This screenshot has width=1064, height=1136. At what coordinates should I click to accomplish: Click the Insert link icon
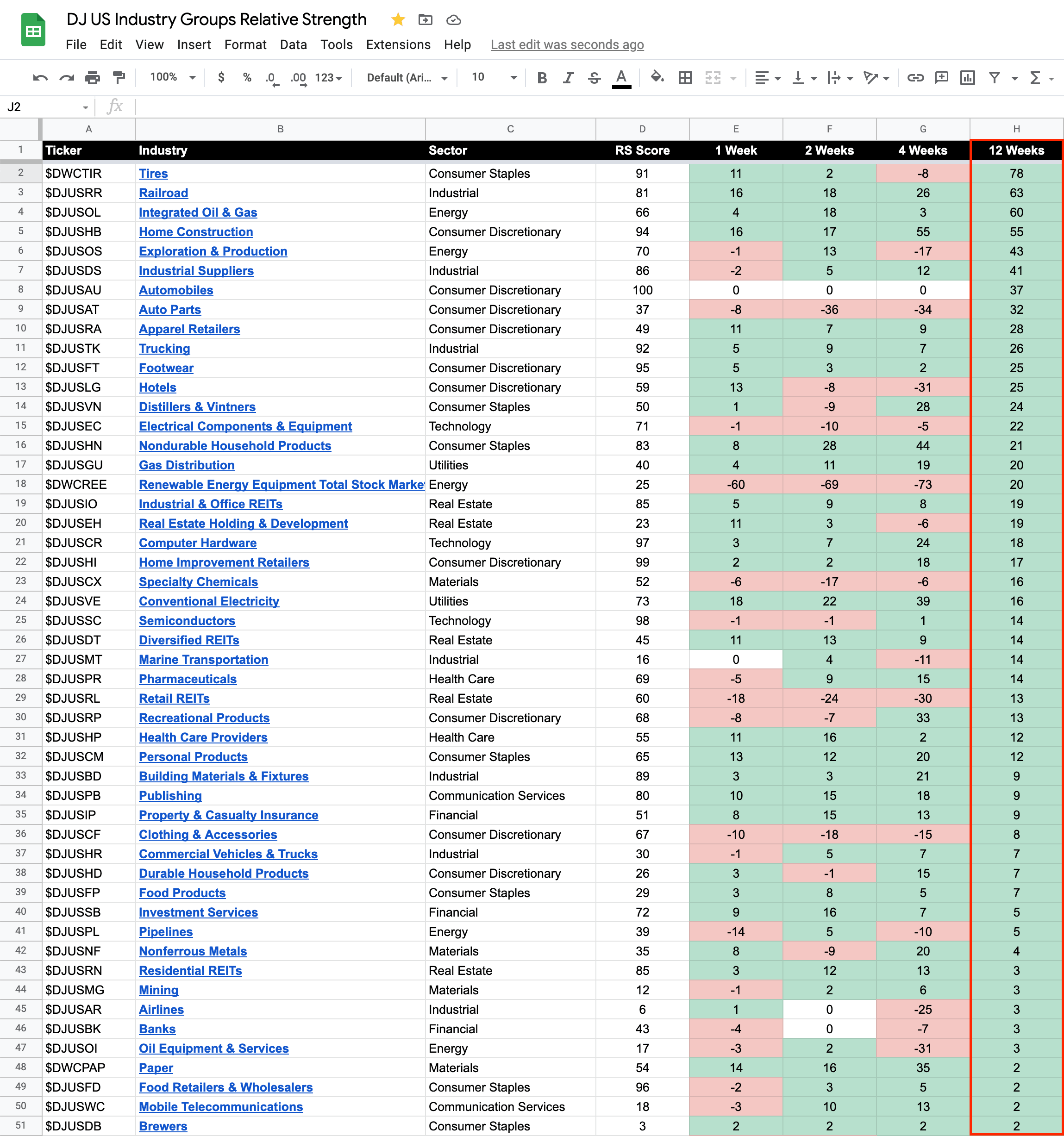915,78
